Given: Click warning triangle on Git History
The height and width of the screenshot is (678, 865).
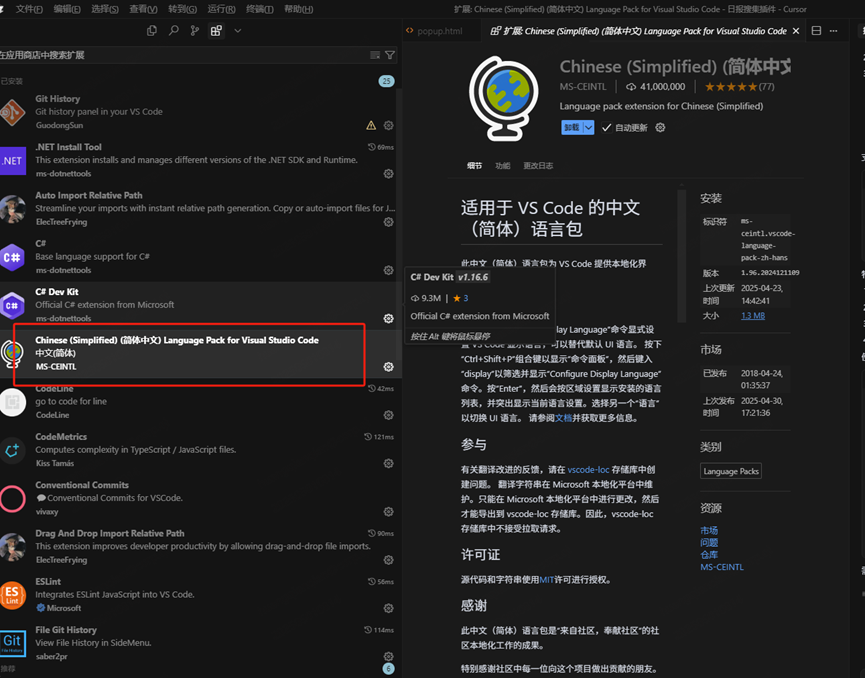Looking at the screenshot, I should point(371,125).
